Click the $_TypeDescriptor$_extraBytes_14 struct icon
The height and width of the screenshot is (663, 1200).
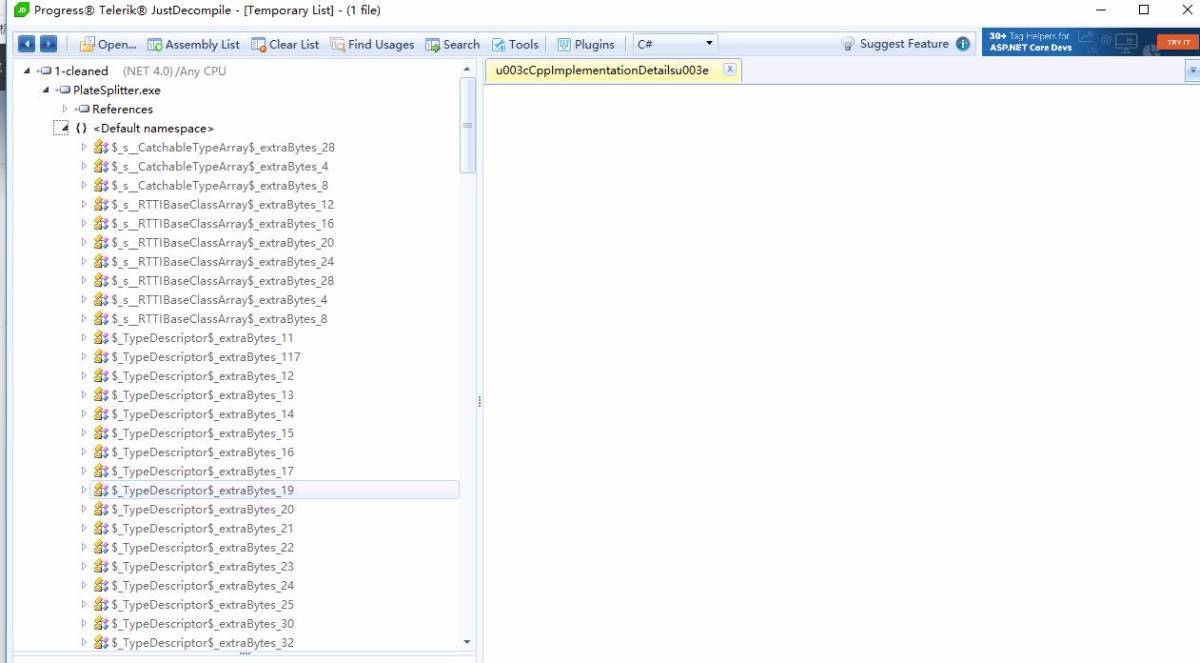(x=101, y=414)
